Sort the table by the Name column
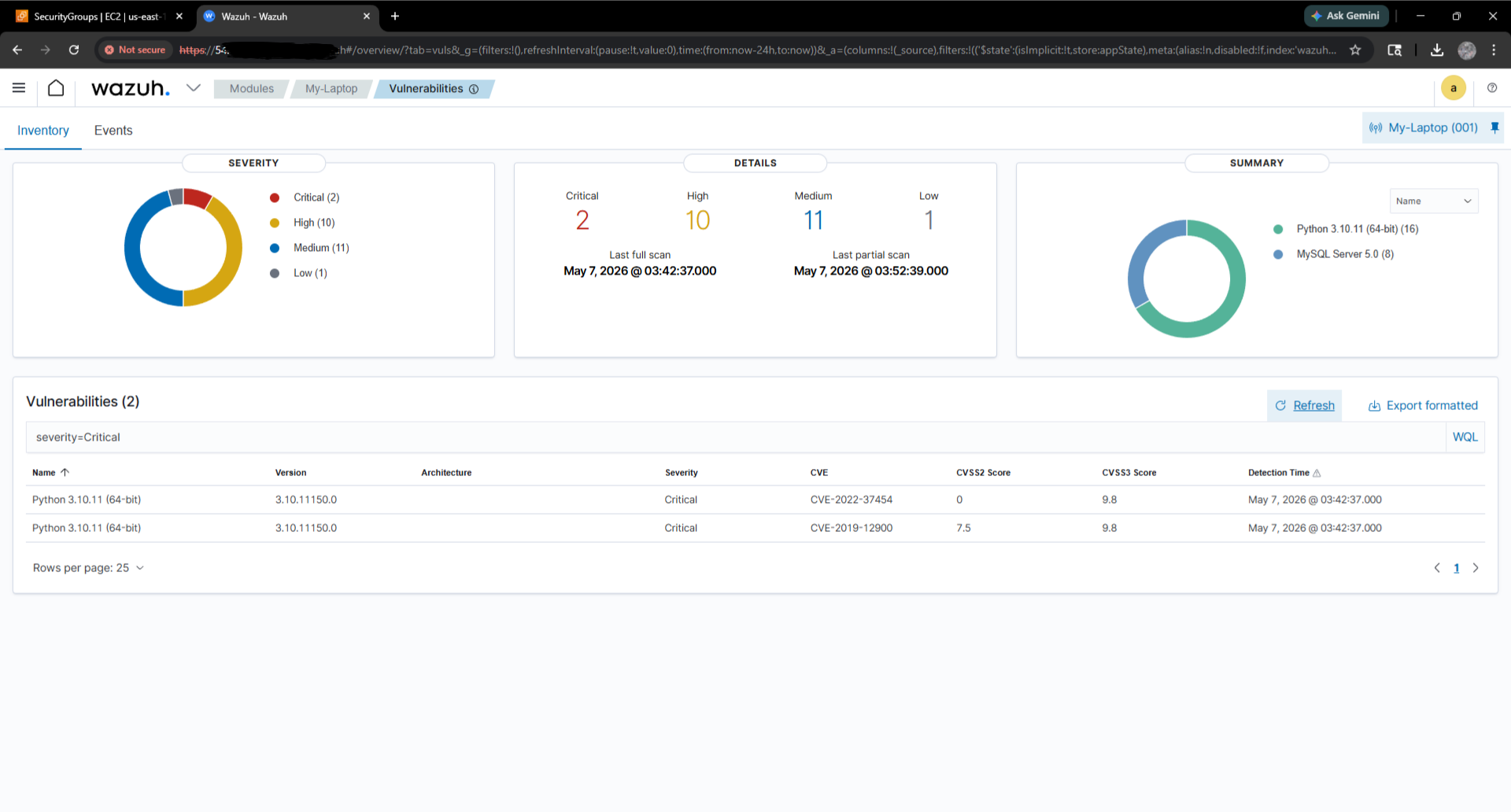The image size is (1511, 812). pos(50,473)
